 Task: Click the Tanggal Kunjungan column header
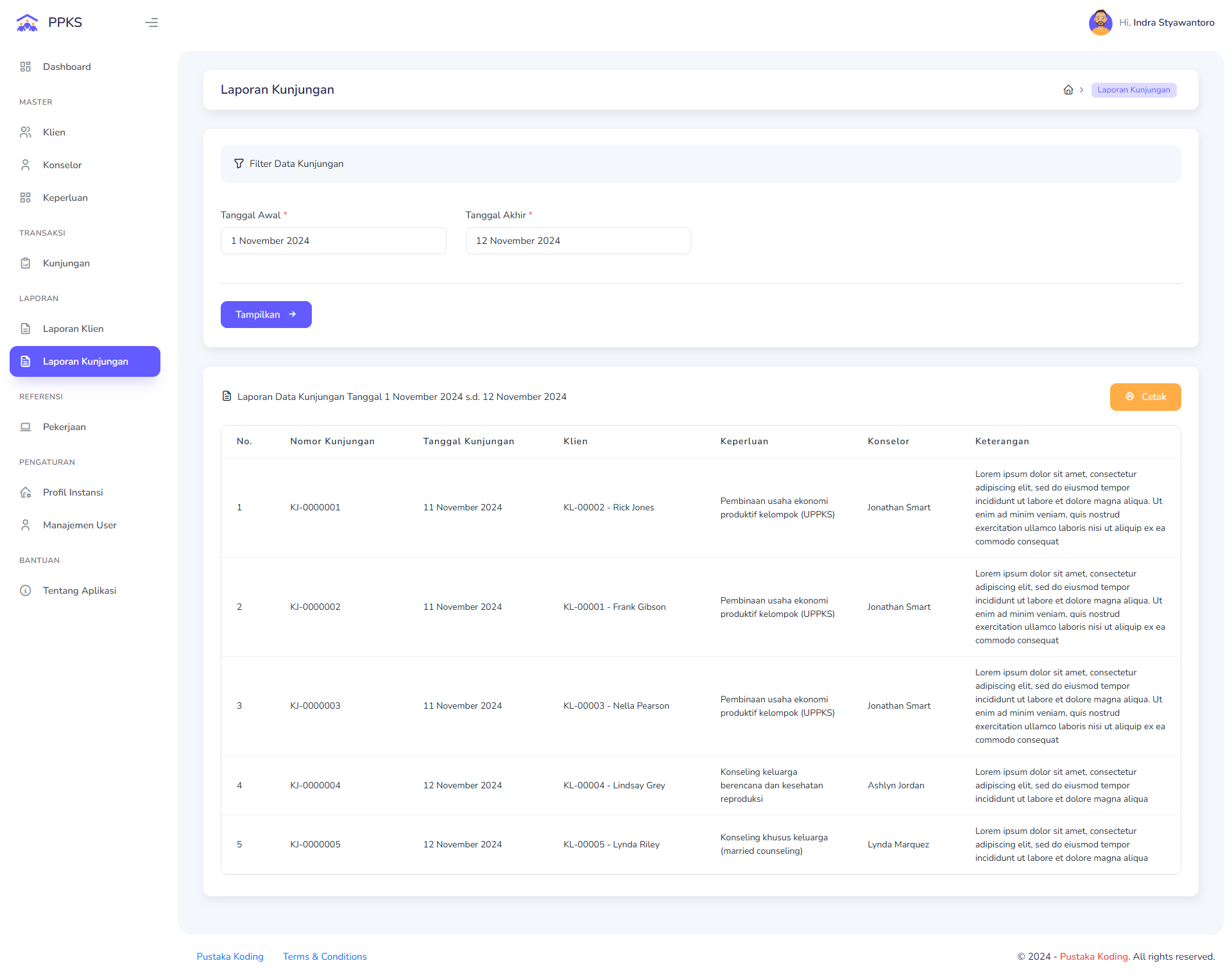(x=468, y=441)
